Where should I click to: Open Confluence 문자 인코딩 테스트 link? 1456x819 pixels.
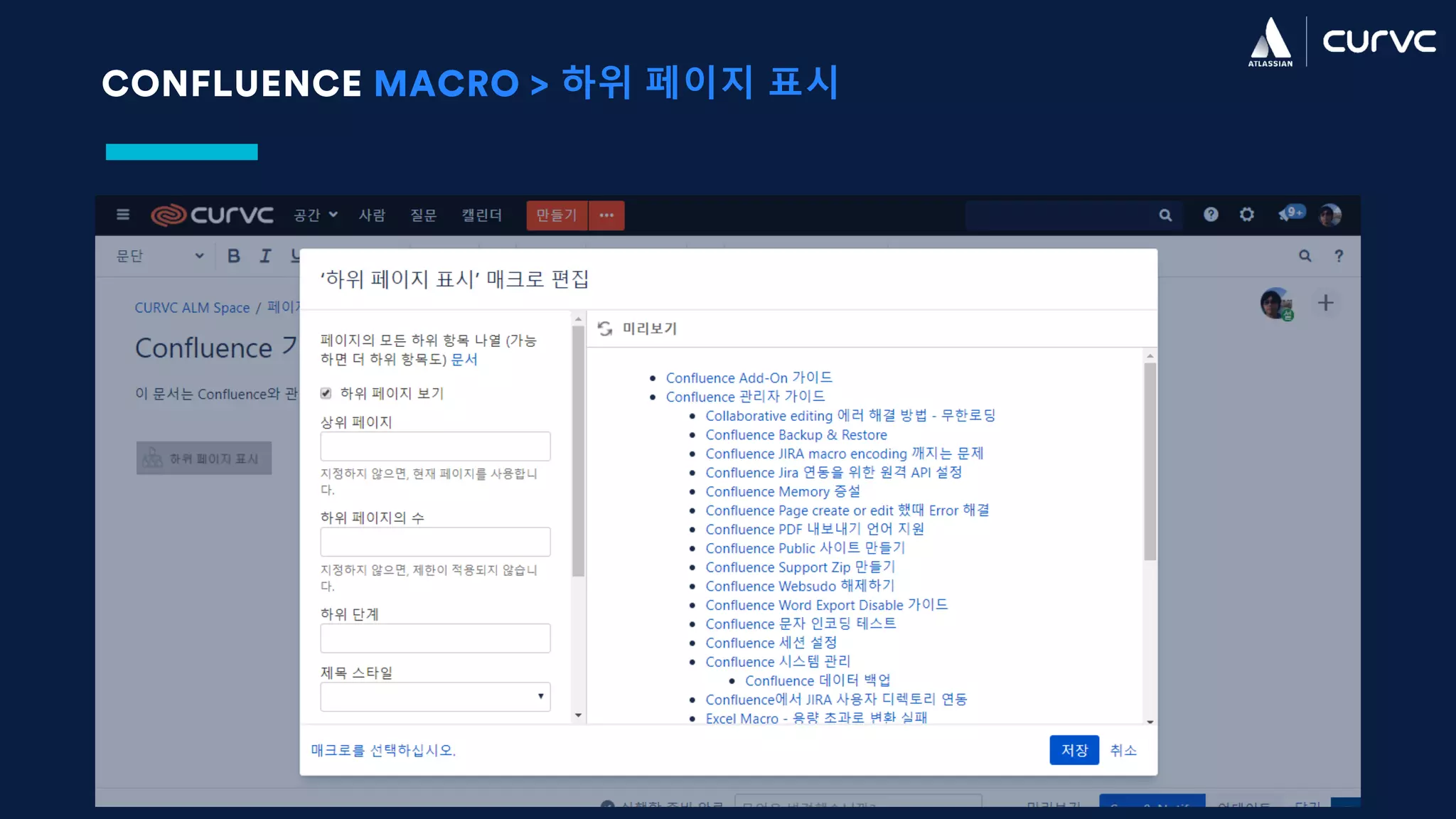coord(801,624)
